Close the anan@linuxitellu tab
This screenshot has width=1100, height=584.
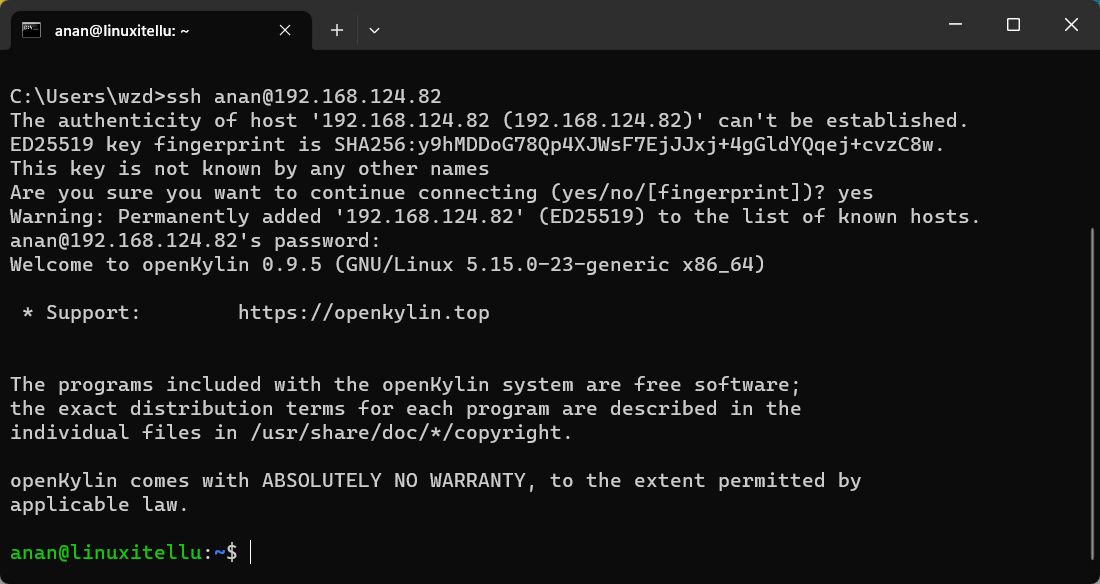point(285,30)
